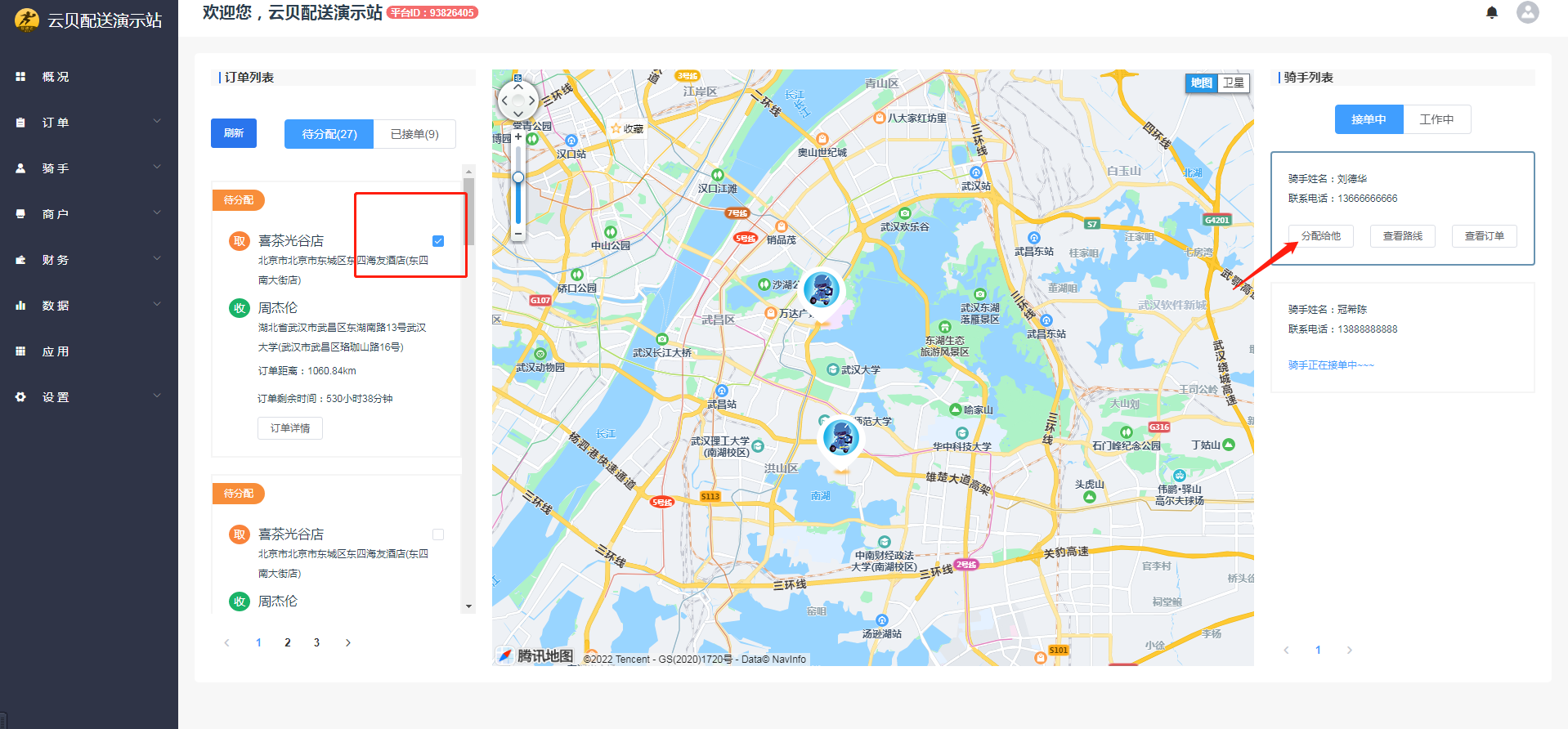
Task: Click rider list page number 1
Action: tap(1318, 651)
